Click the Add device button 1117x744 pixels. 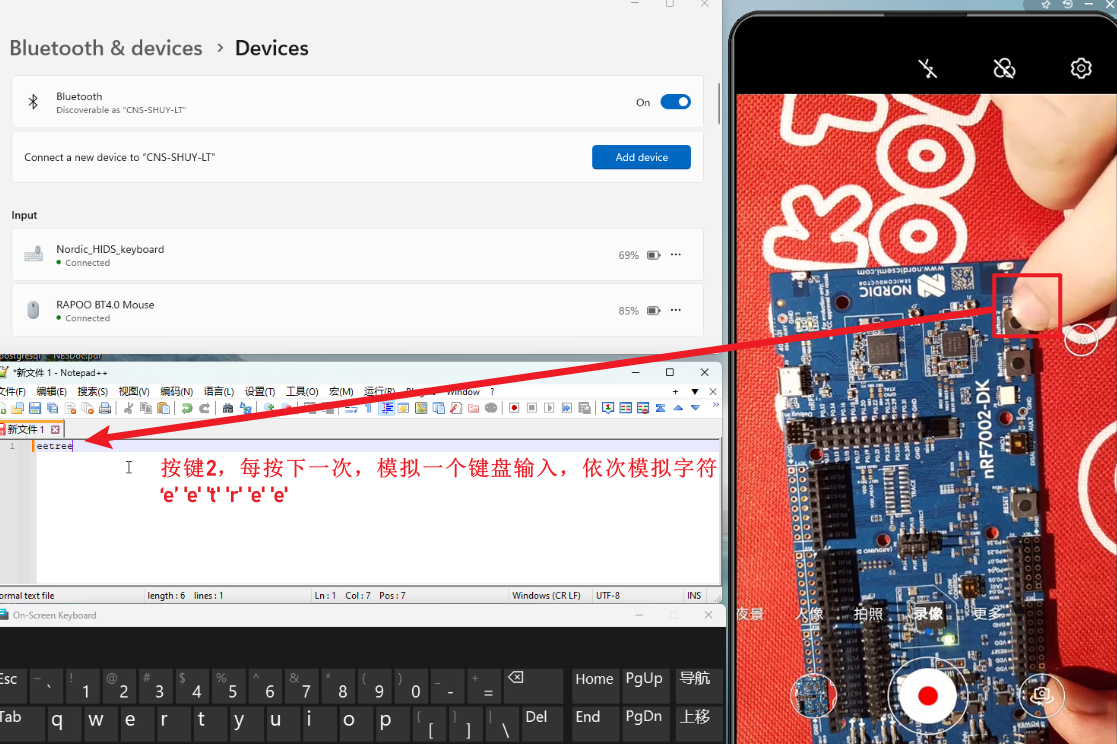coord(641,157)
